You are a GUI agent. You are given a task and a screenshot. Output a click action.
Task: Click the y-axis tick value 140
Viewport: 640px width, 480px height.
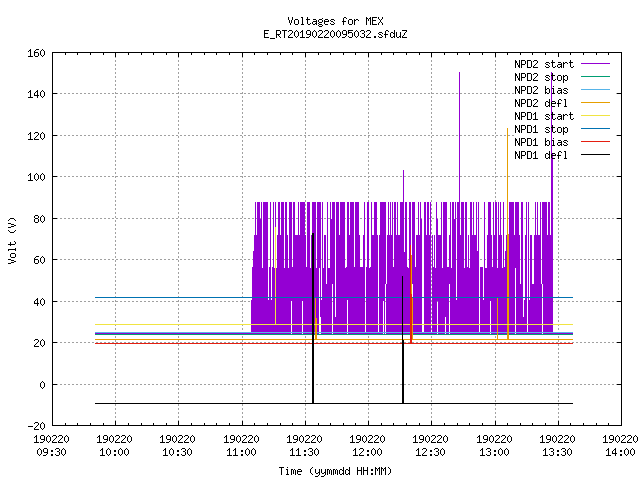click(36, 94)
